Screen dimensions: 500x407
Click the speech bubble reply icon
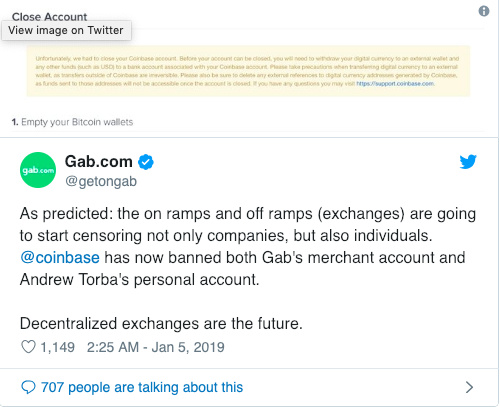click(28, 387)
